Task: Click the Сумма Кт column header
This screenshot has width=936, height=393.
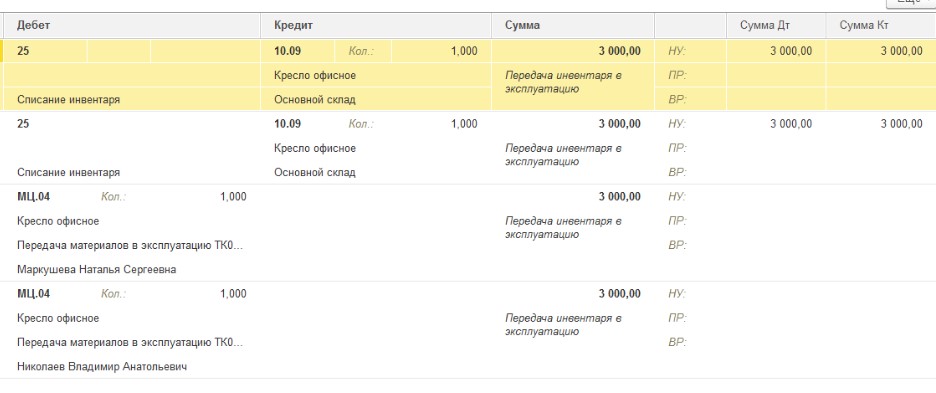Action: pyautogui.click(x=880, y=26)
